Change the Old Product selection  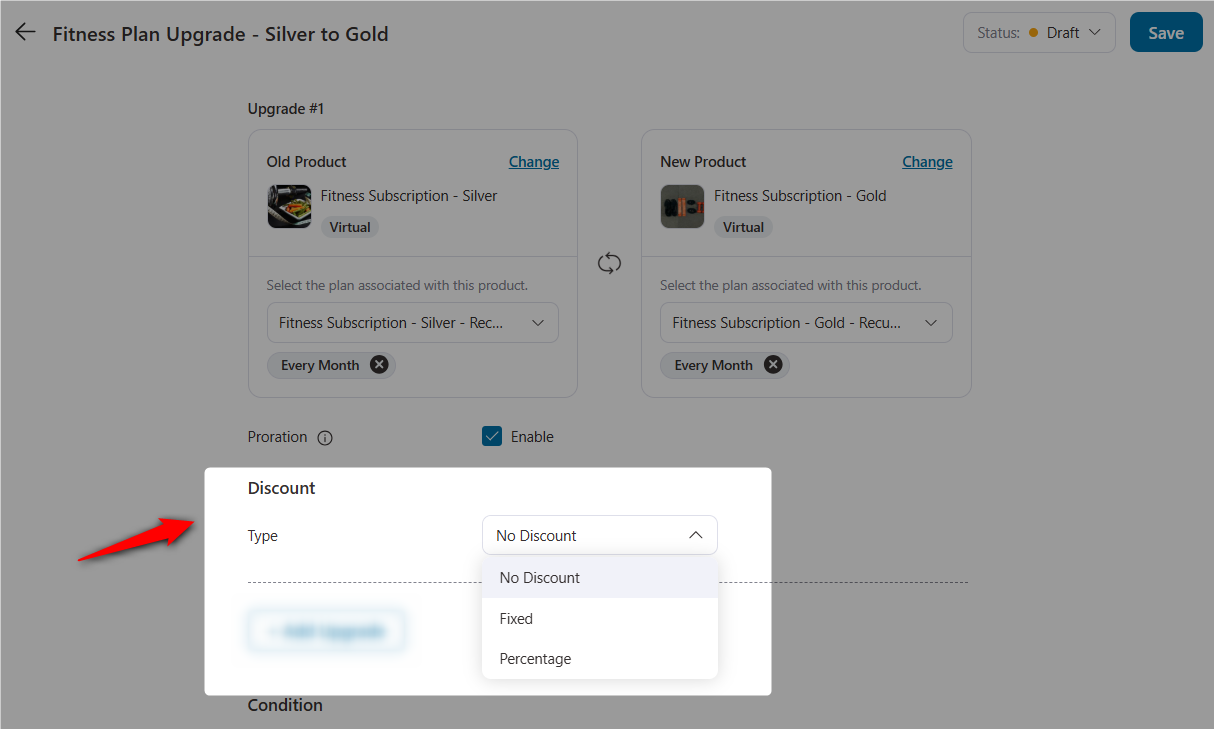click(x=533, y=161)
